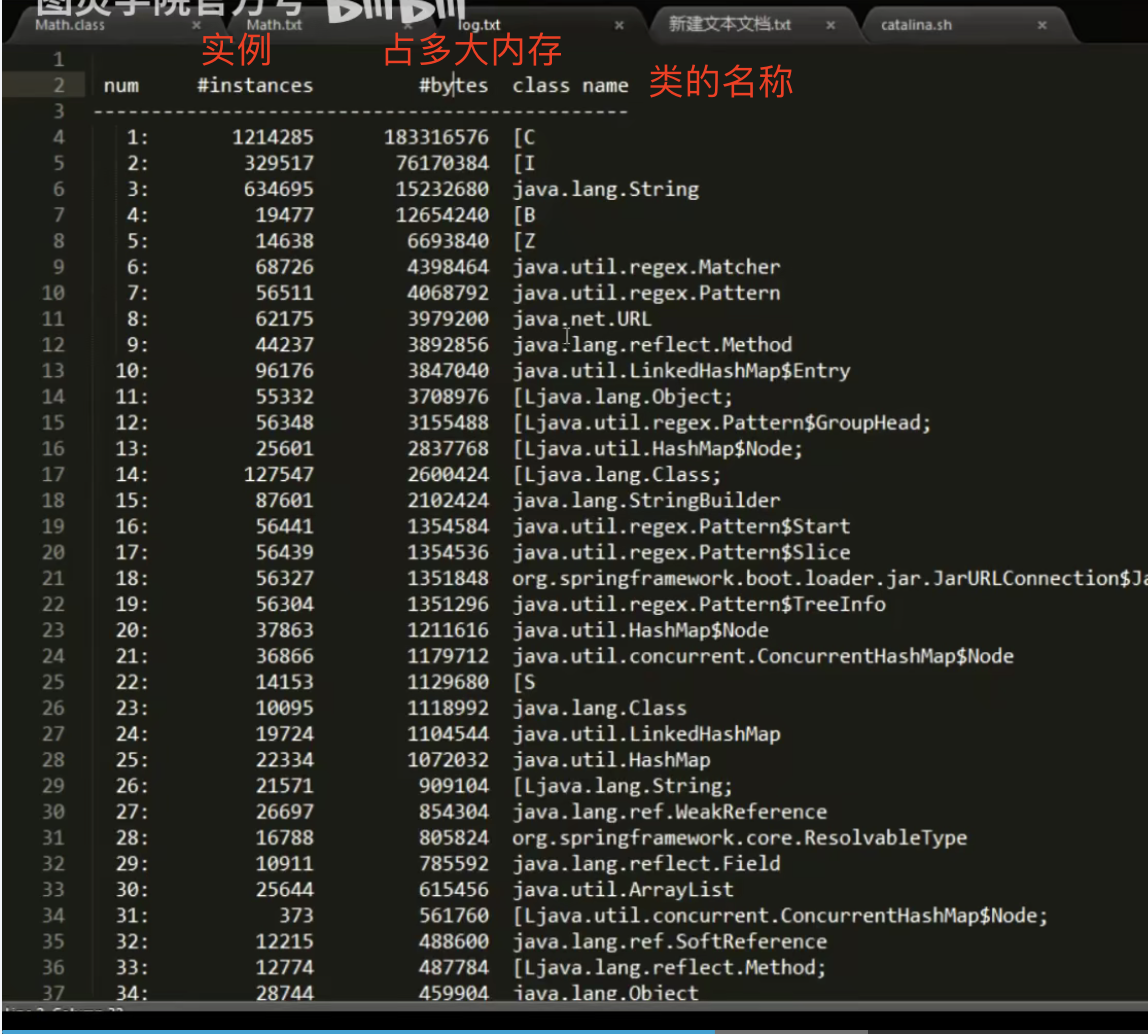Close the catalina.sh tab

click(x=1042, y=25)
